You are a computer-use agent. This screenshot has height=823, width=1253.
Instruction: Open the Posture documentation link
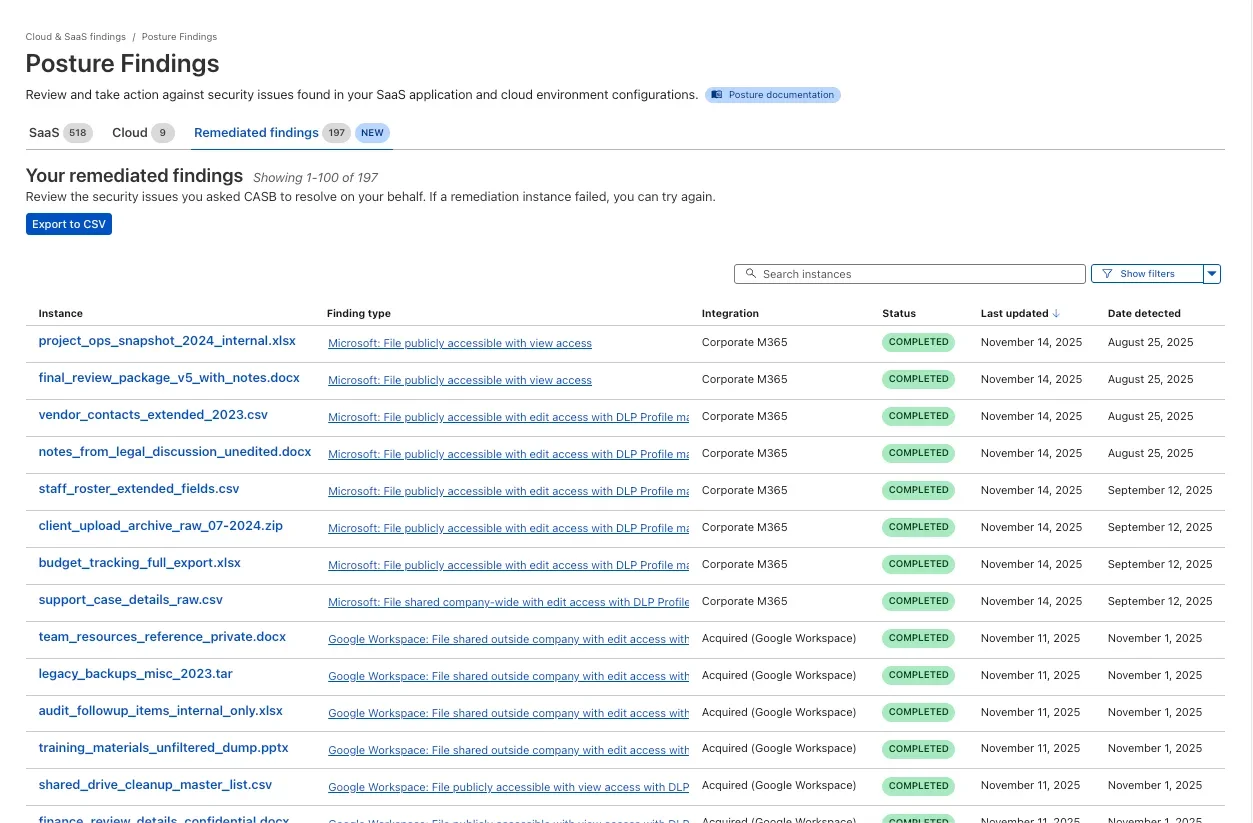[x=780, y=94]
